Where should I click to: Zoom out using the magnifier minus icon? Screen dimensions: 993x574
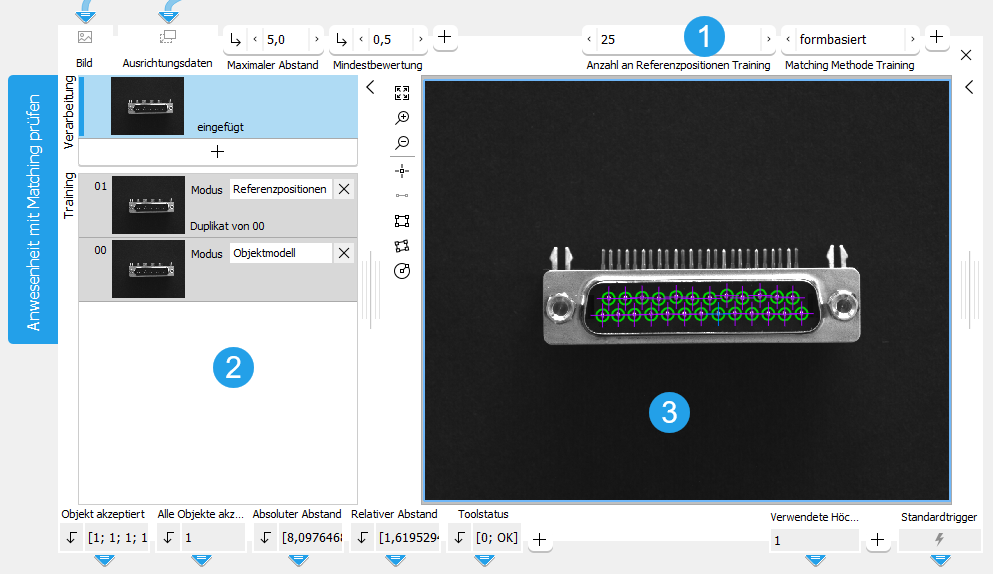pyautogui.click(x=402, y=143)
